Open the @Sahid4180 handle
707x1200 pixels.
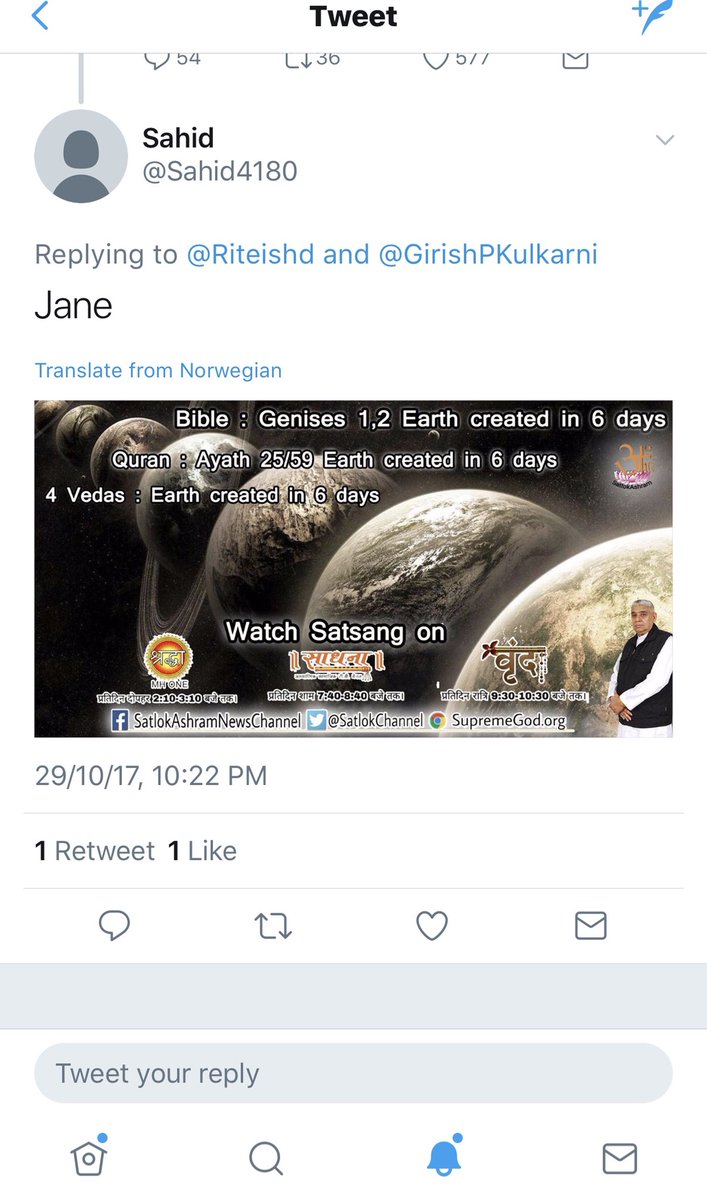(x=220, y=172)
